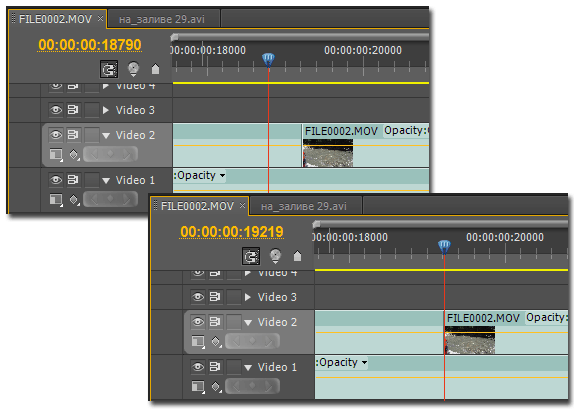This screenshot has width=574, height=417.
Task: Hide Video 1 track output in lower panel
Action: tap(198, 367)
